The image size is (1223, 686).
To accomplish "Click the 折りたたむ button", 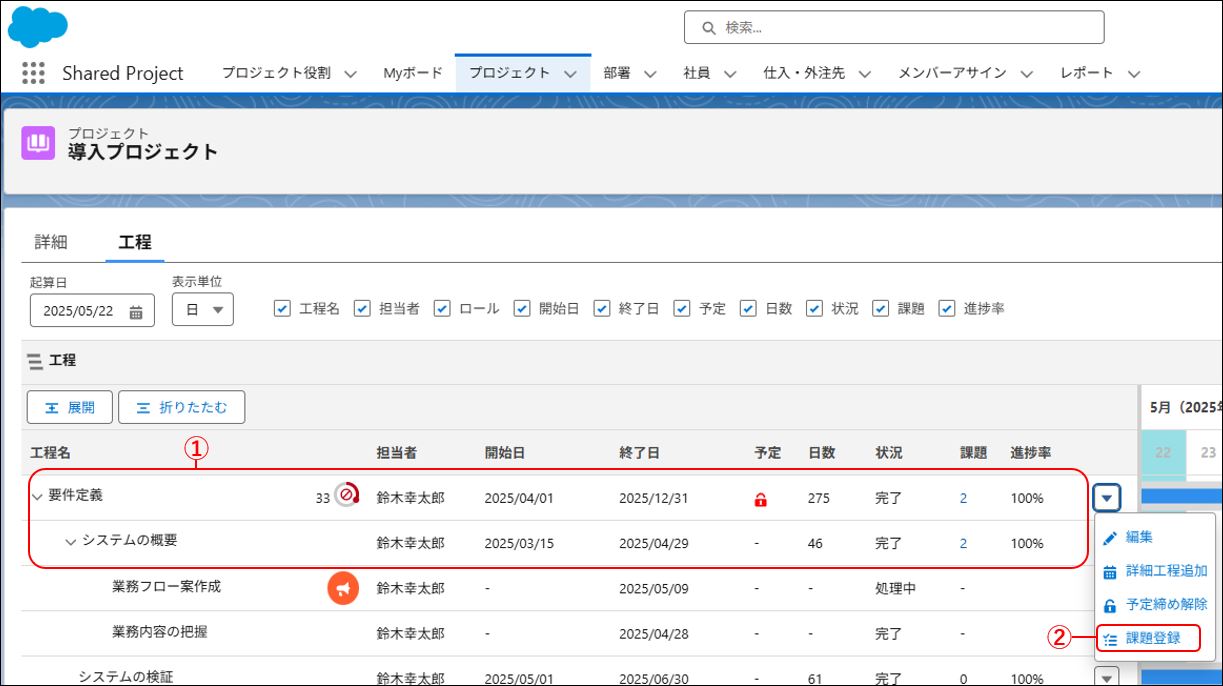I will pyautogui.click(x=181, y=407).
